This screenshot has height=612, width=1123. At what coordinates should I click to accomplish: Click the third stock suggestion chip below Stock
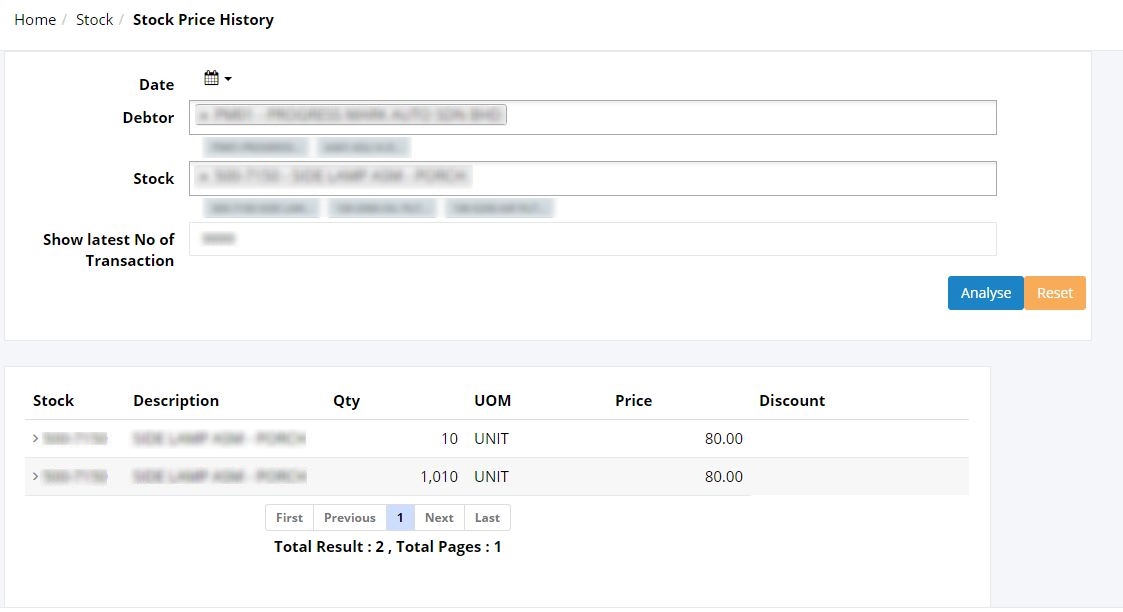[x=499, y=208]
